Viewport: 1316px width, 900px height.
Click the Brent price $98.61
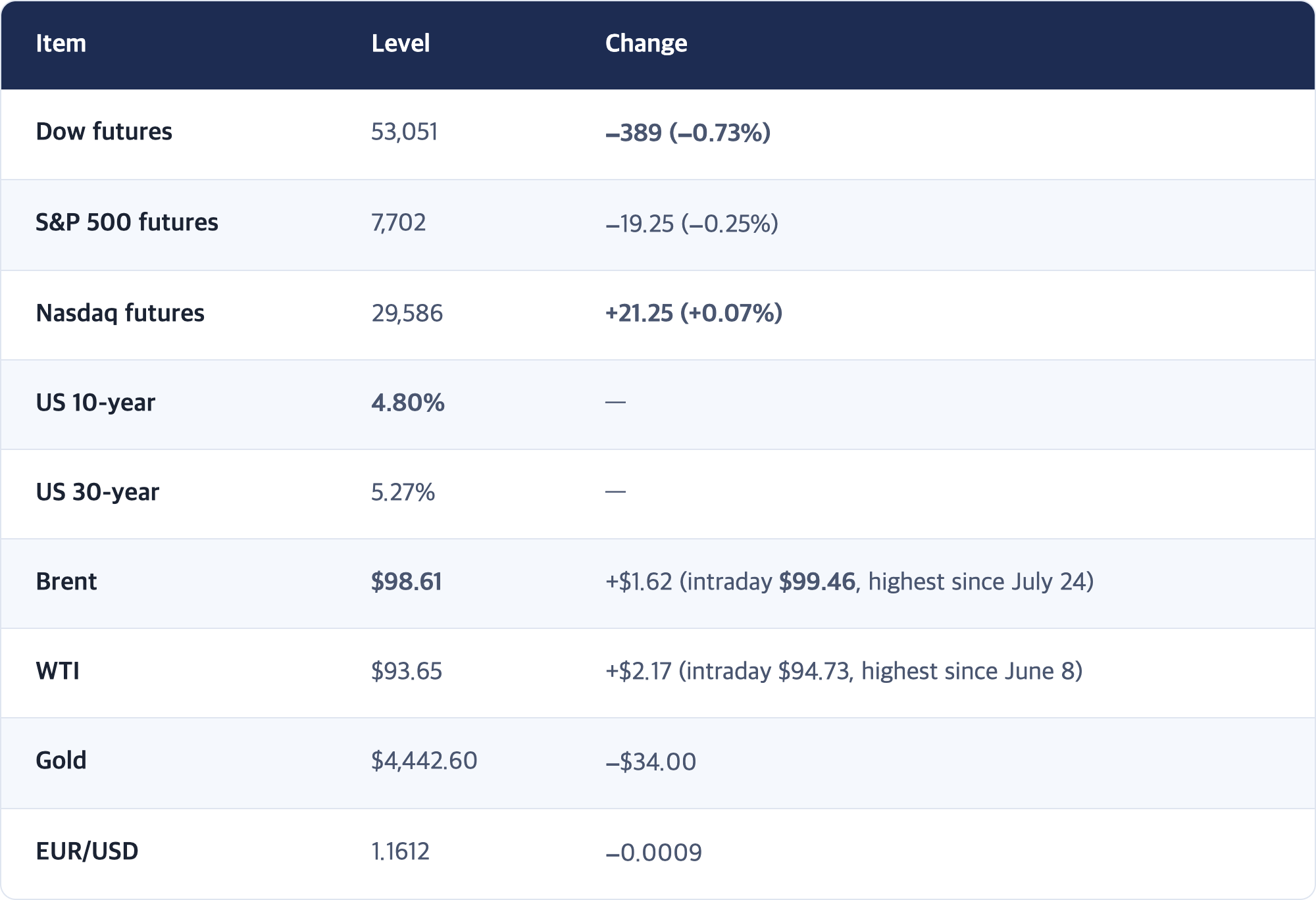(406, 582)
